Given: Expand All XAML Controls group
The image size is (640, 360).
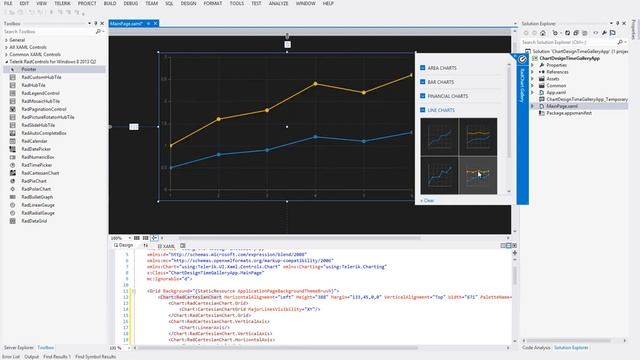Looking at the screenshot, I should (x=6, y=47).
